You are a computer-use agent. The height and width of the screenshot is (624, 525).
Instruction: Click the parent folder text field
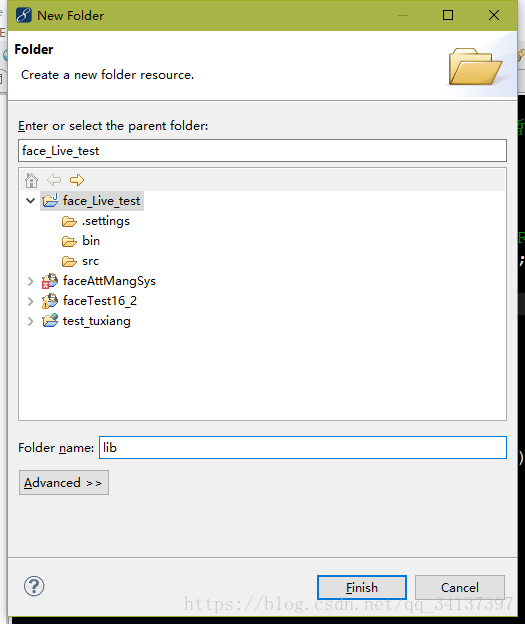[x=262, y=150]
